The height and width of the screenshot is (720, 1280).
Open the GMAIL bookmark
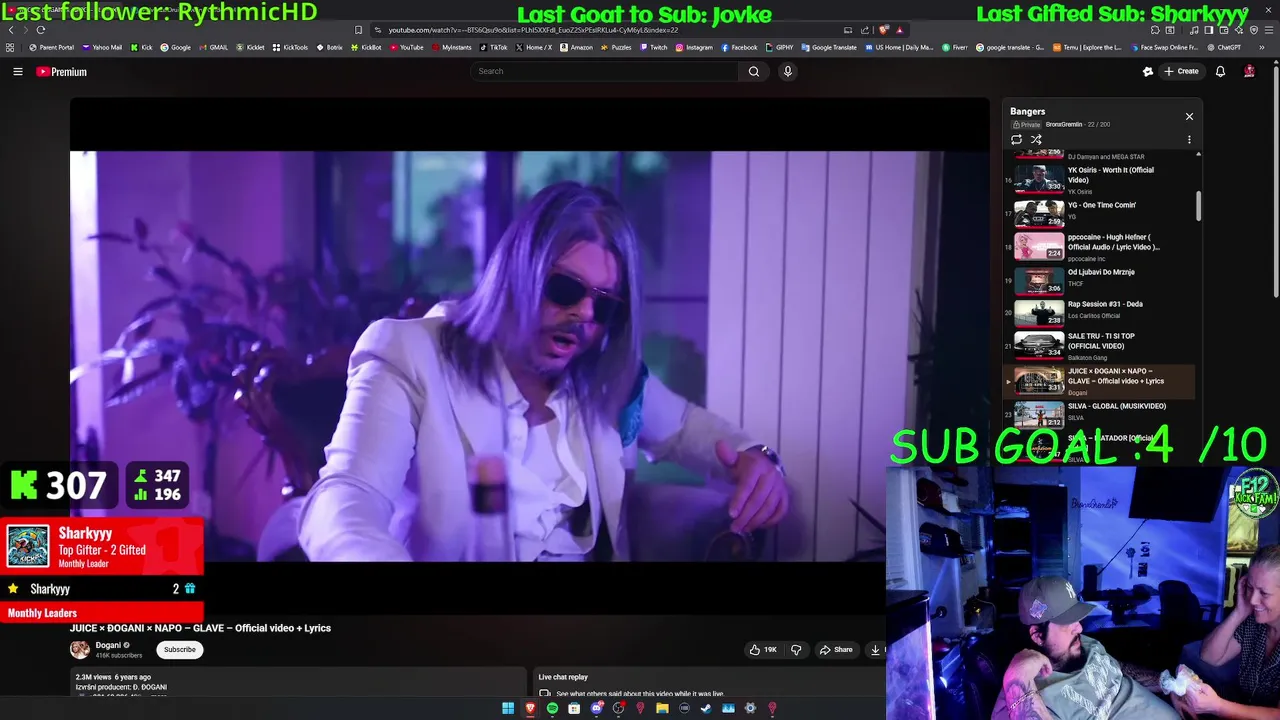click(213, 47)
